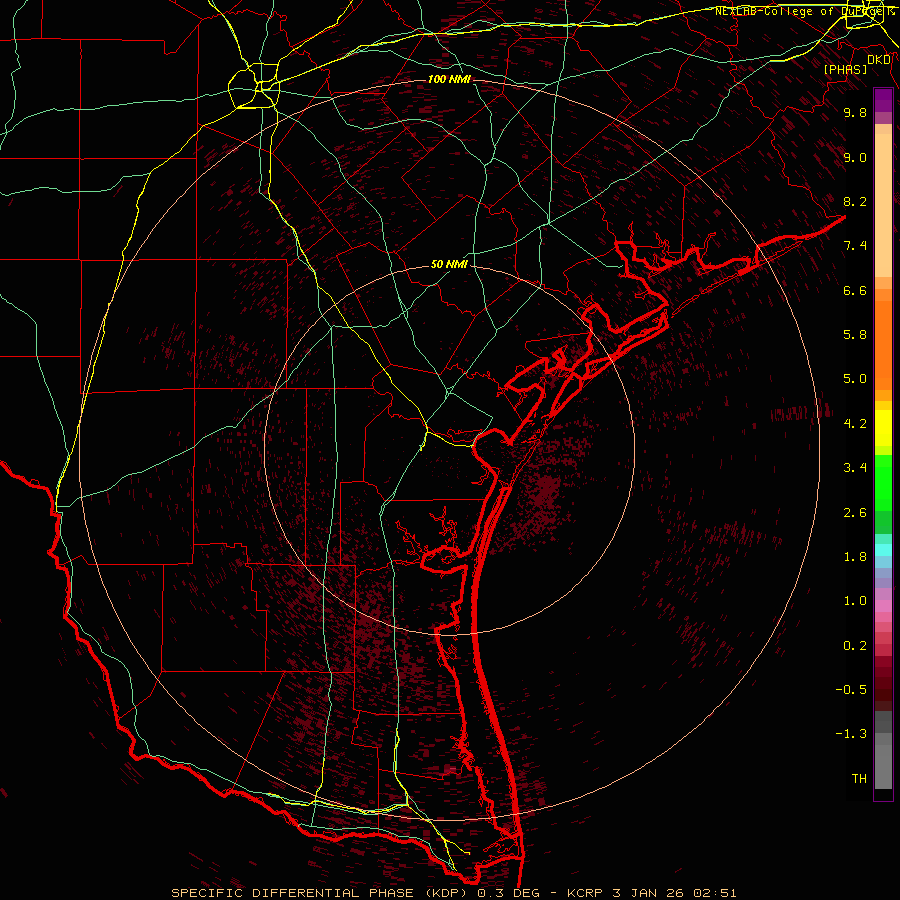
Task: Pick the yellow segment of the color bar
Action: pos(883,428)
